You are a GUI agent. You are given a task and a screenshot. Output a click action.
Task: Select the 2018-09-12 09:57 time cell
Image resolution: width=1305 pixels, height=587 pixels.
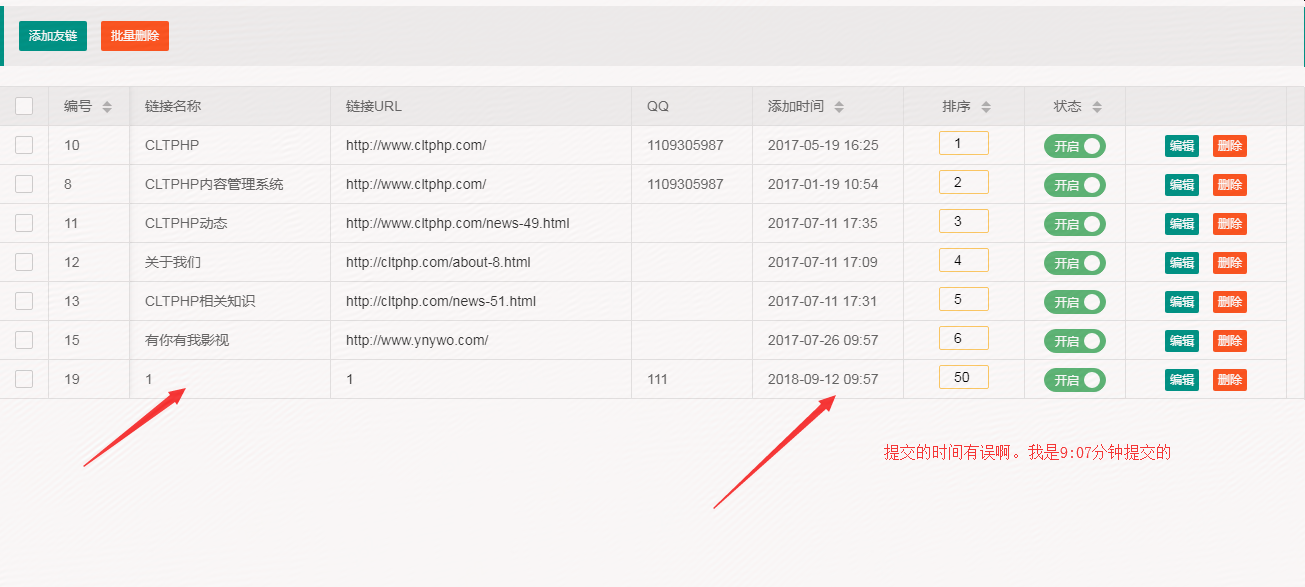coord(828,379)
